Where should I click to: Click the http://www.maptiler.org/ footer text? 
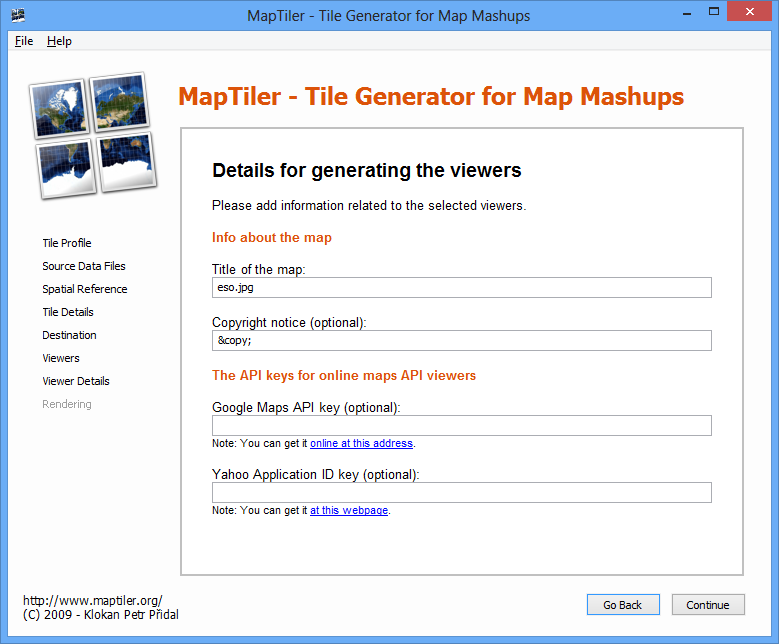click(x=92, y=600)
